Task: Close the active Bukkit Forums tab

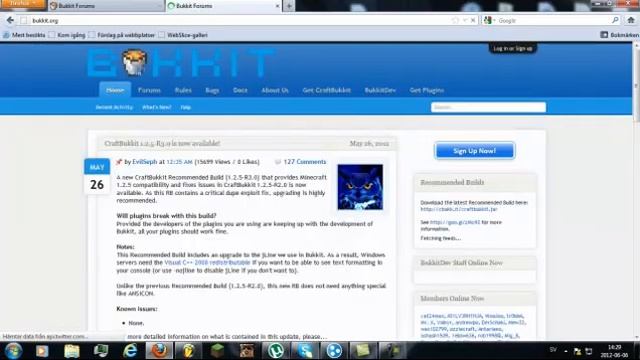Action: [x=278, y=6]
